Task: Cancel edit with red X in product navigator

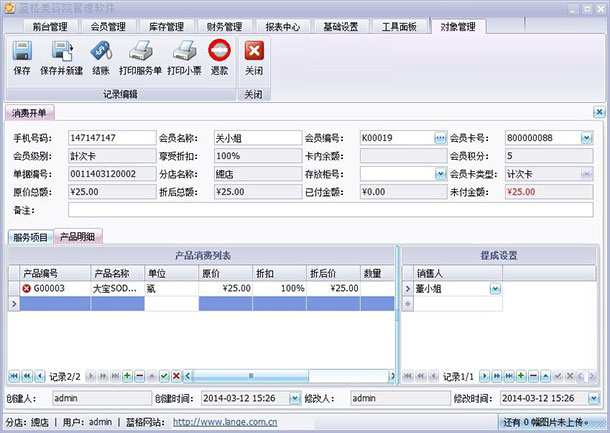Action: [176, 376]
